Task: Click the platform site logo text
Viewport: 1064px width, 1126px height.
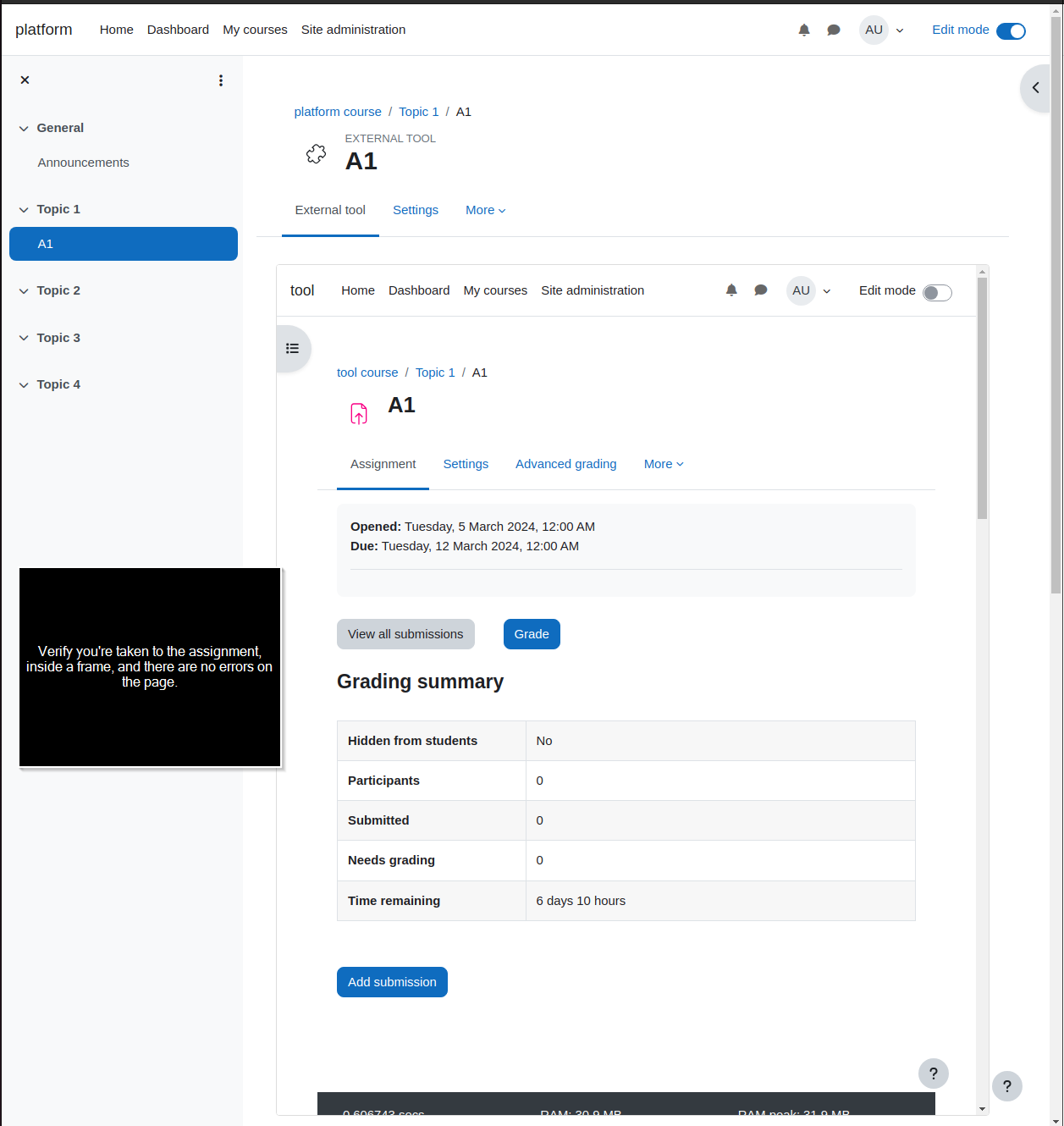Action: pos(44,30)
